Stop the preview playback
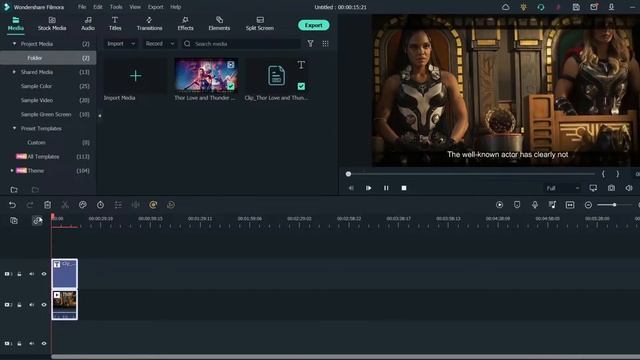 [x=404, y=188]
